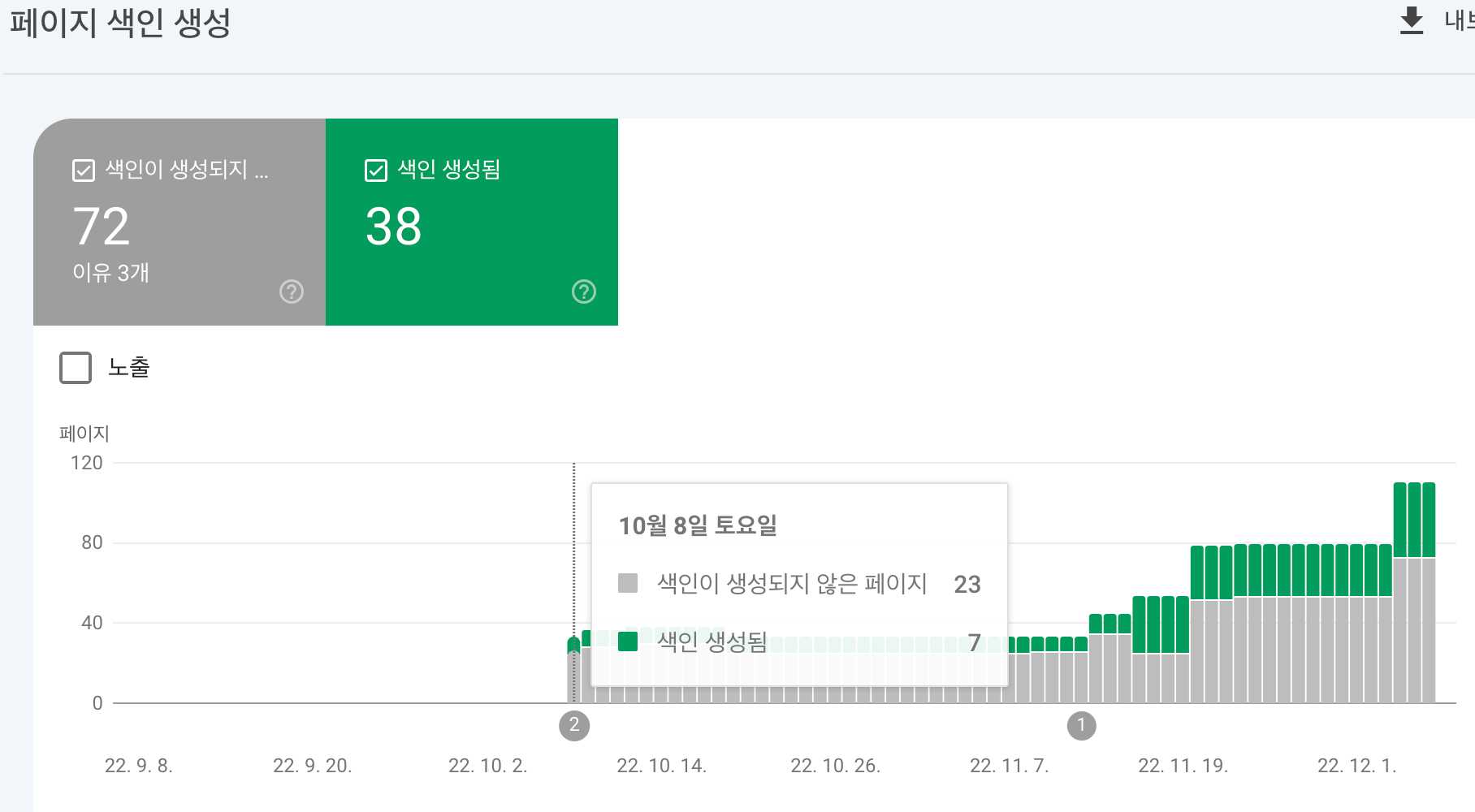Click the 38 count on green card
Viewport: 1475px width, 812px height.
pos(394,226)
